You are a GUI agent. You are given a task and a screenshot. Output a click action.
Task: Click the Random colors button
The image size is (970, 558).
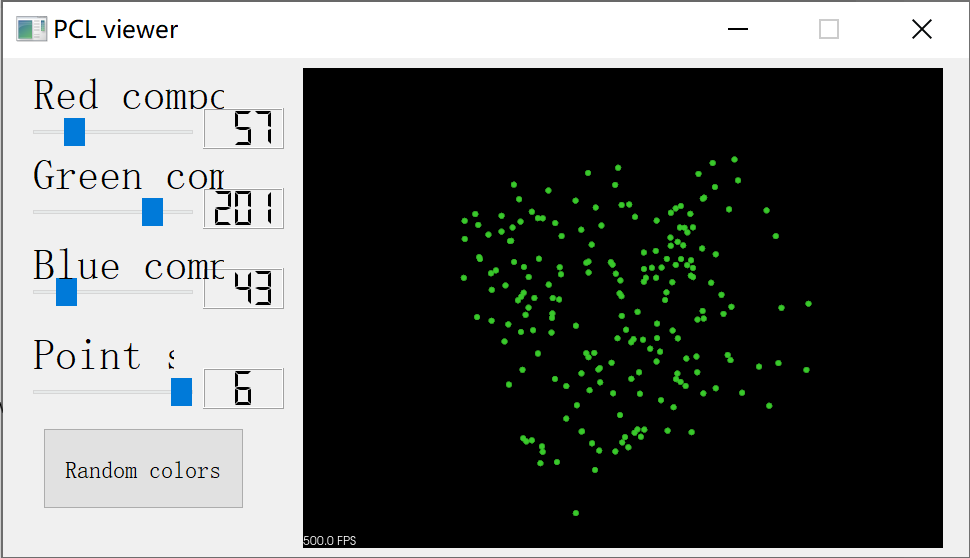pyautogui.click(x=144, y=468)
